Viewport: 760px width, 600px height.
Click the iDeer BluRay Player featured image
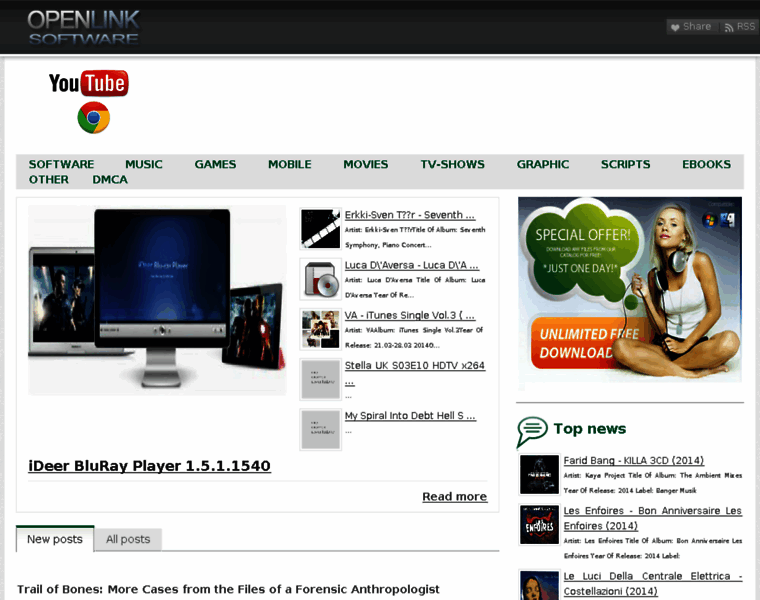157,300
